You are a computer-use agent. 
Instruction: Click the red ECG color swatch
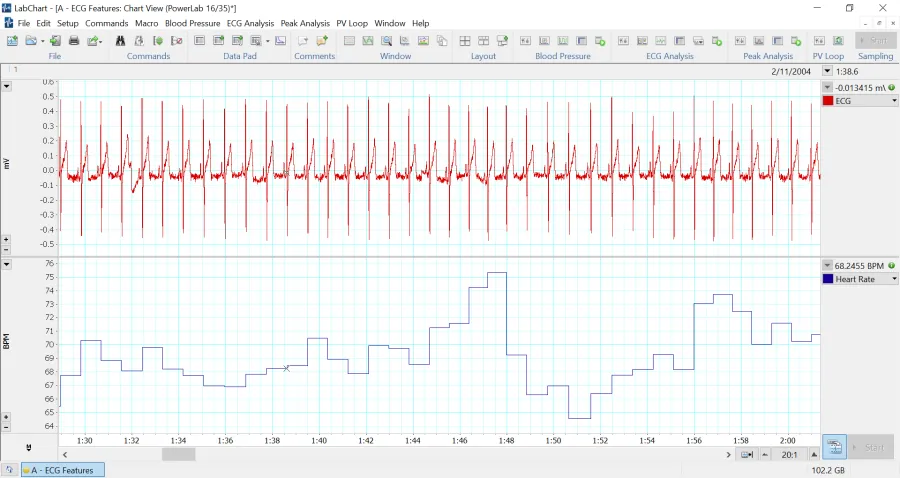[828, 101]
